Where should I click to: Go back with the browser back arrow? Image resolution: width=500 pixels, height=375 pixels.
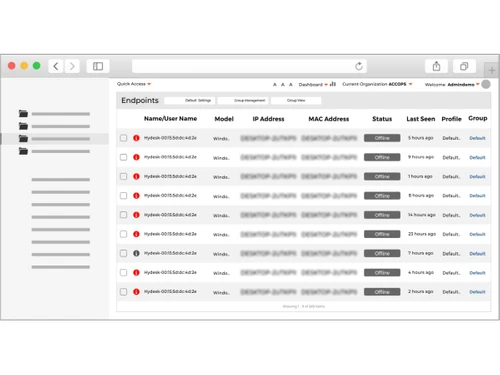(x=56, y=66)
